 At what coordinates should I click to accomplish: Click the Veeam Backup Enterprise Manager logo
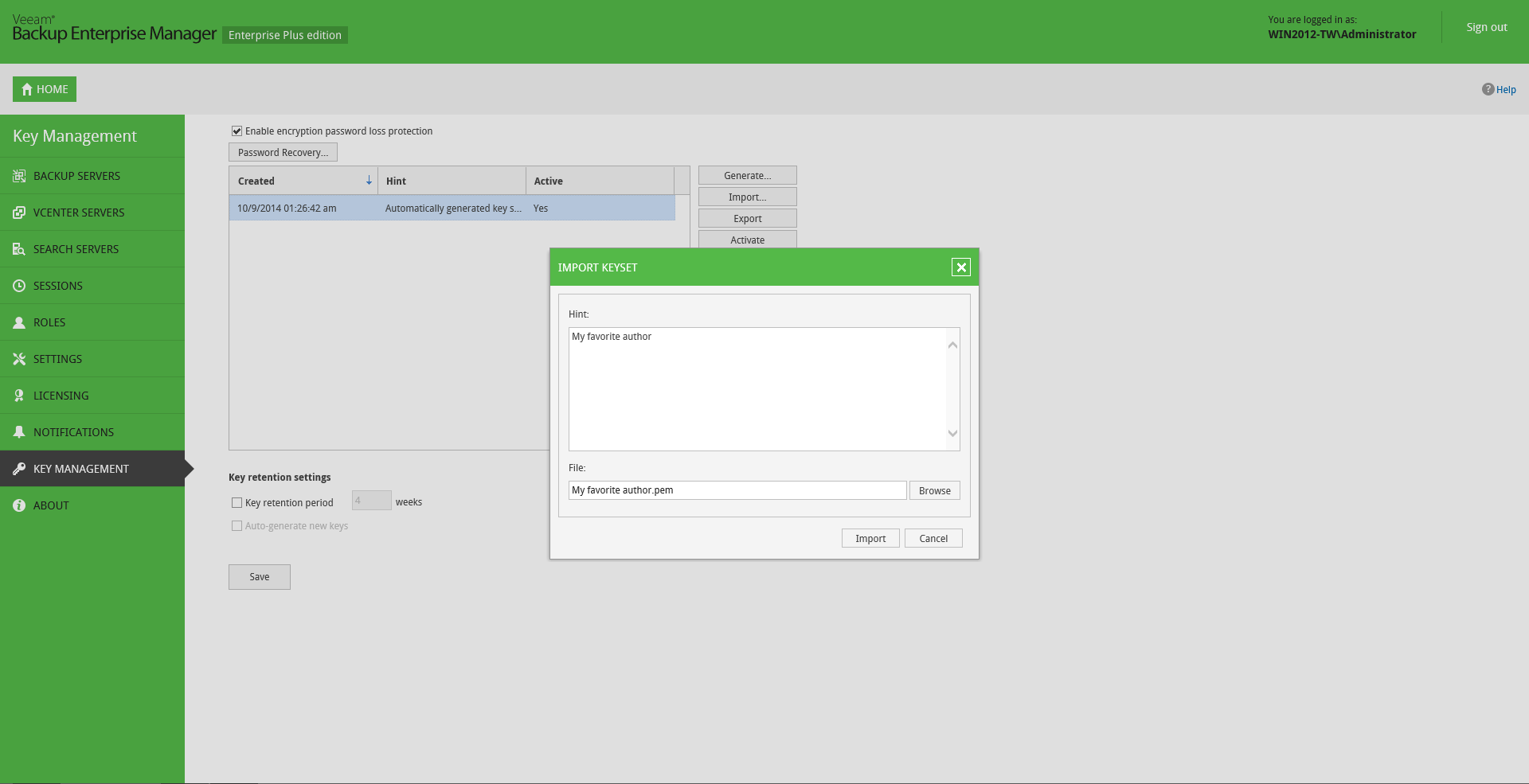click(x=114, y=28)
